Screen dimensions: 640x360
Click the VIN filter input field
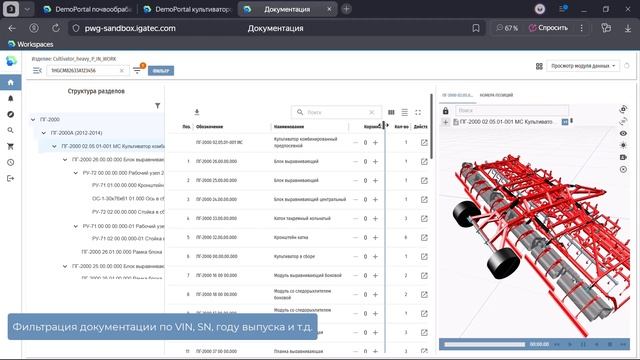pos(84,71)
